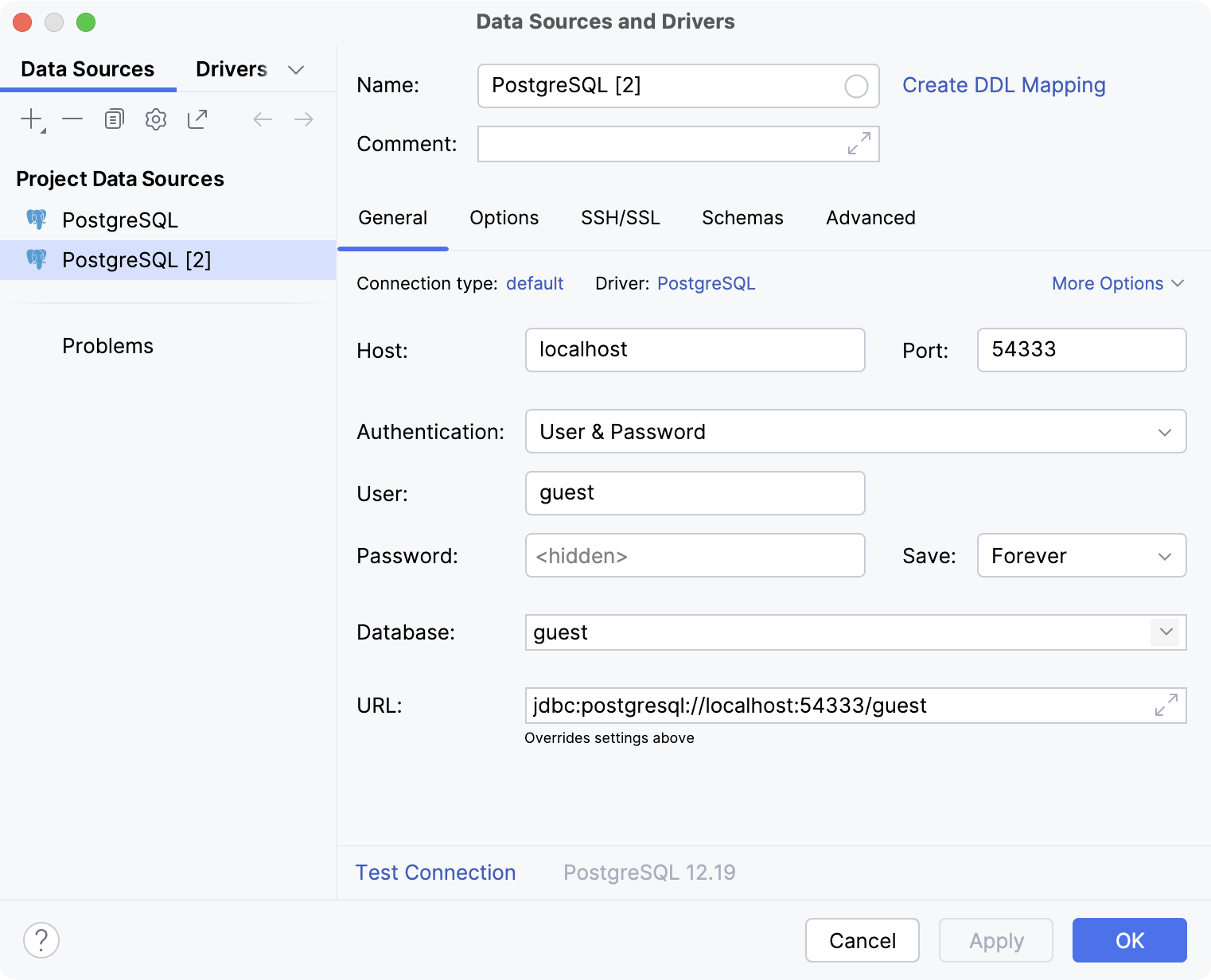
Task: Click Test Connection
Action: tap(435, 872)
